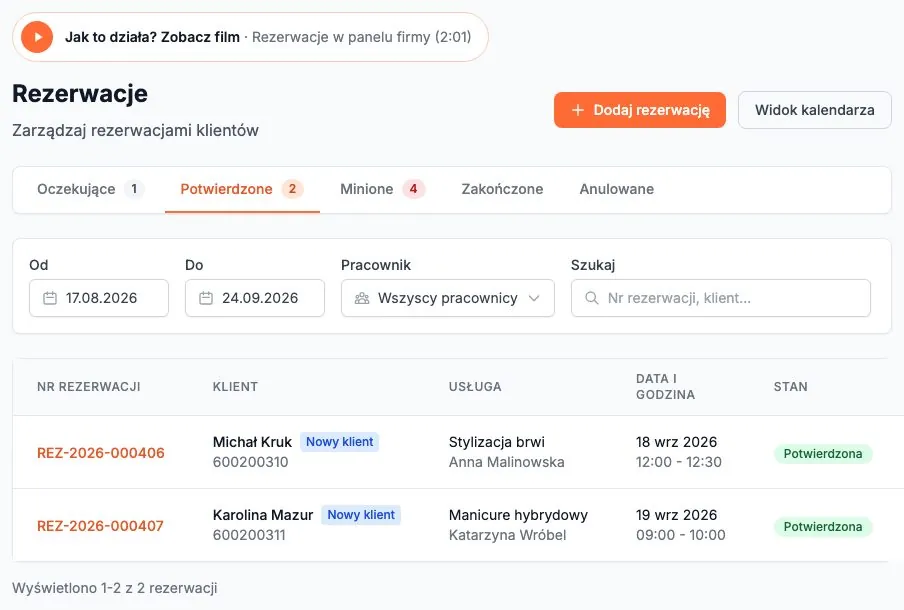Click Nowy klient badge beside Karolina Mazur
The height and width of the screenshot is (610, 904).
pos(361,515)
